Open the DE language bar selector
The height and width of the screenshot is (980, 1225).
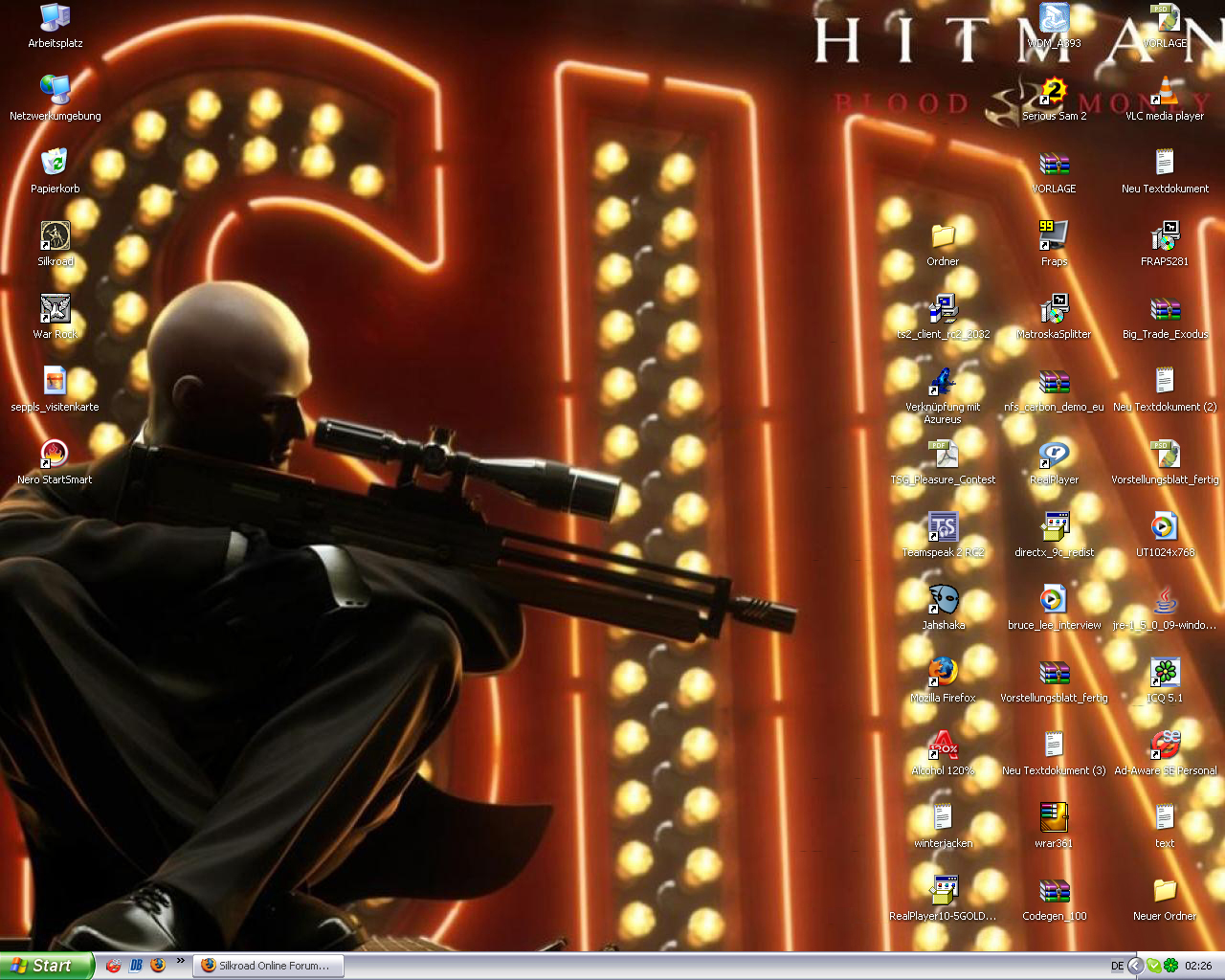coord(1117,966)
